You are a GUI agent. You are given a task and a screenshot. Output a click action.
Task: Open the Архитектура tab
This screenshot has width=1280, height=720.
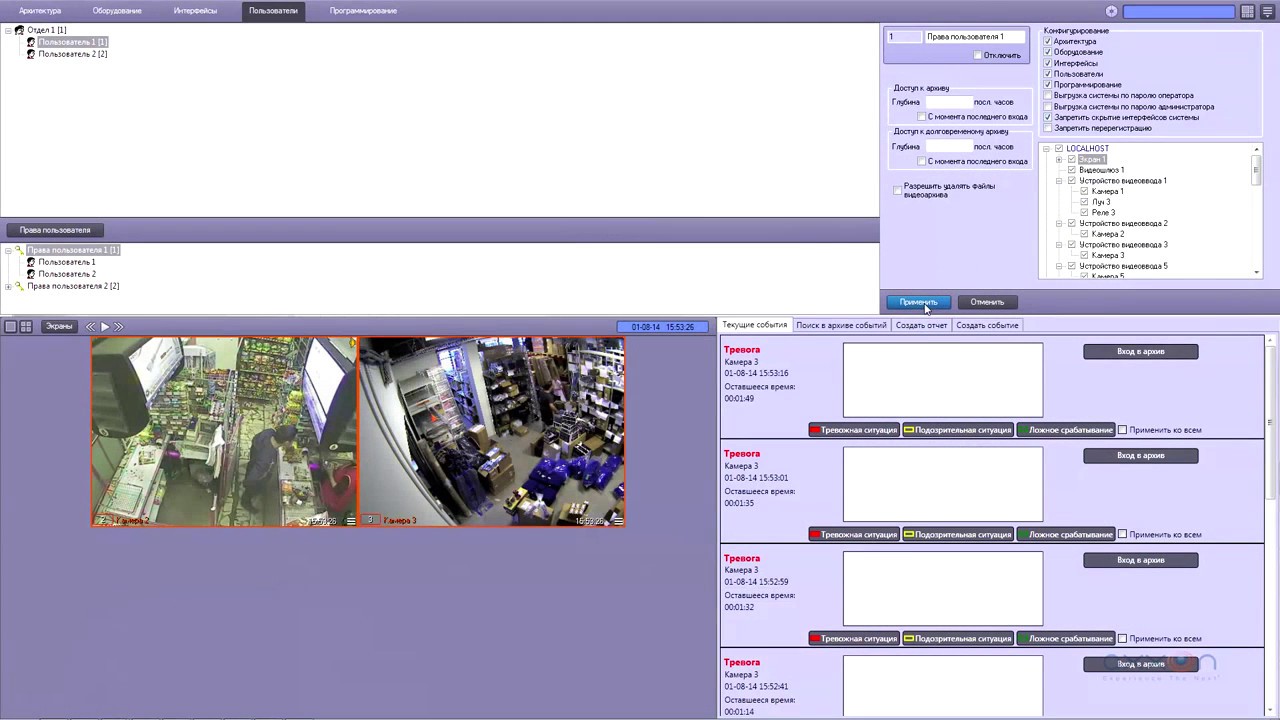pos(40,11)
